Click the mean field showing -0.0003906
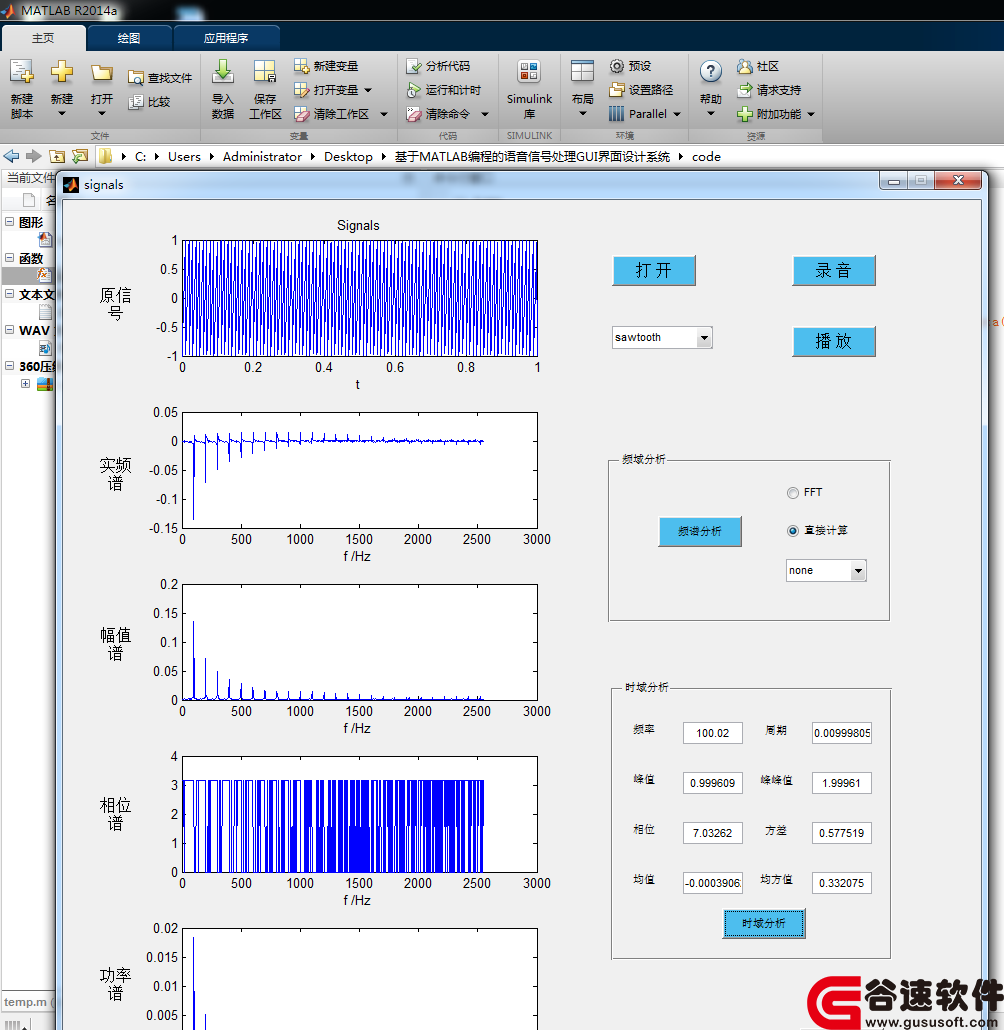Viewport: 1004px width, 1030px height. pyautogui.click(x=713, y=883)
